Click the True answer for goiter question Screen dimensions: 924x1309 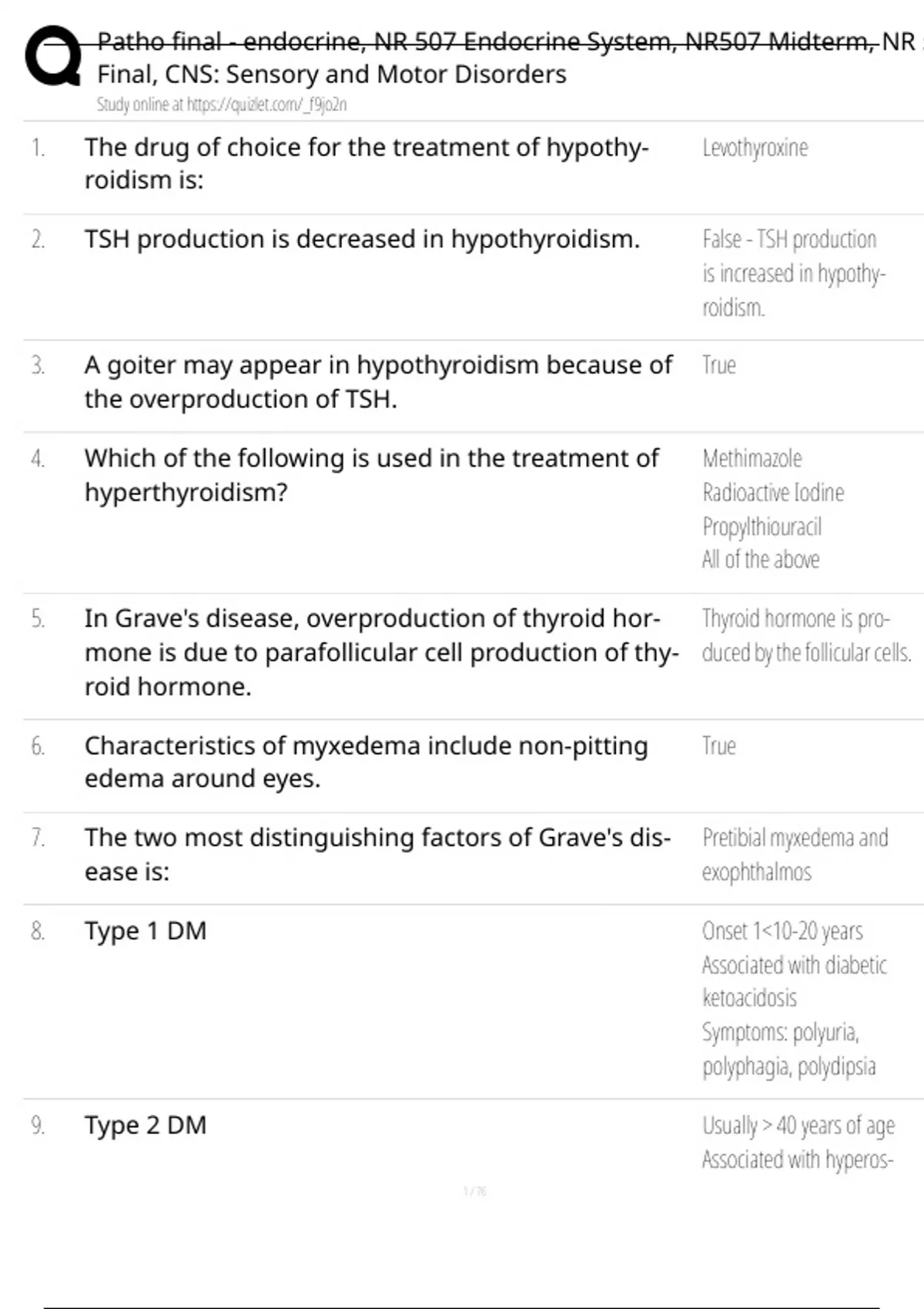tap(718, 365)
